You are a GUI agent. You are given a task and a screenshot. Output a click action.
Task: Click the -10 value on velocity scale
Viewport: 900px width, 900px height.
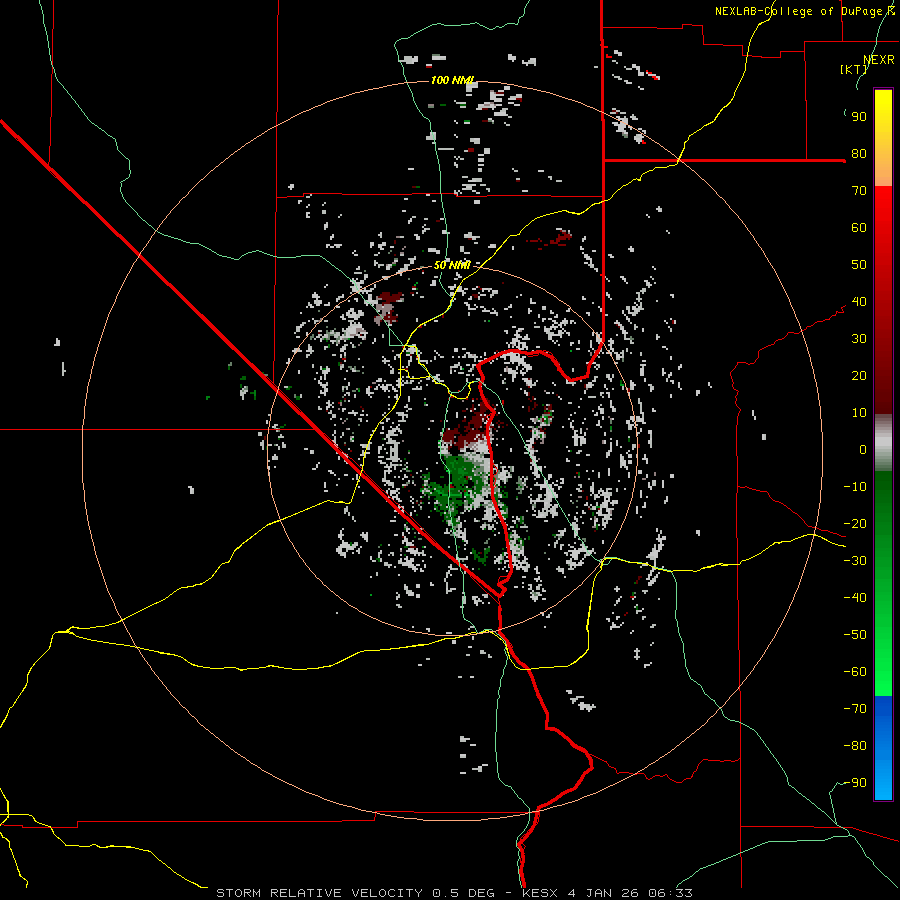(855, 487)
